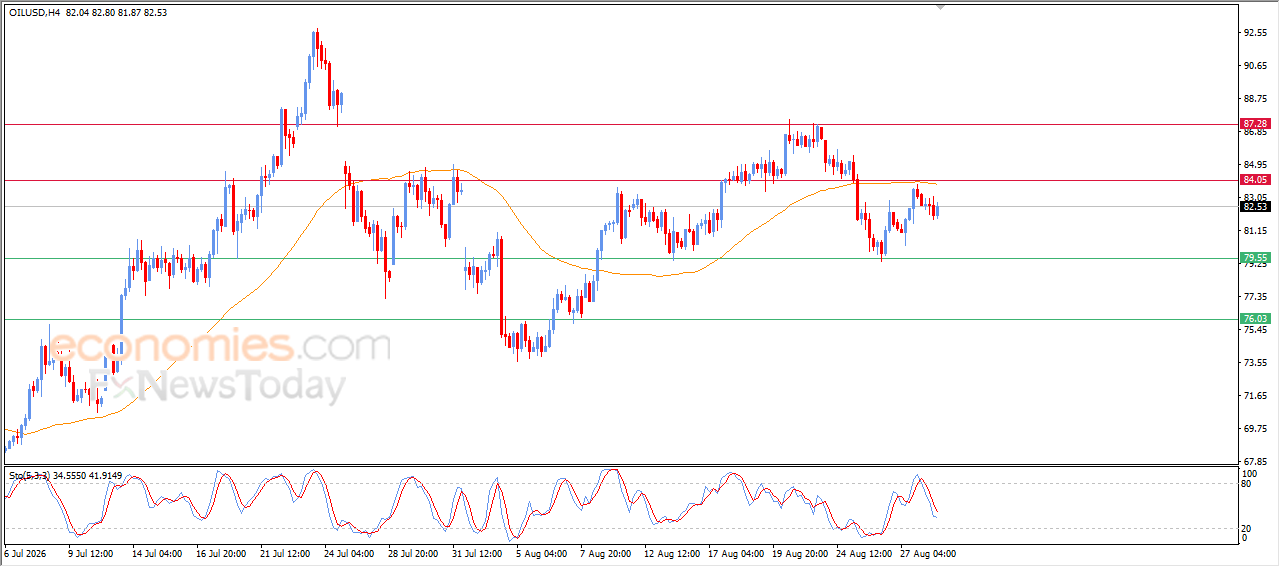
Task: Select the 6 Jul 2026 date label
Action: click(26, 552)
